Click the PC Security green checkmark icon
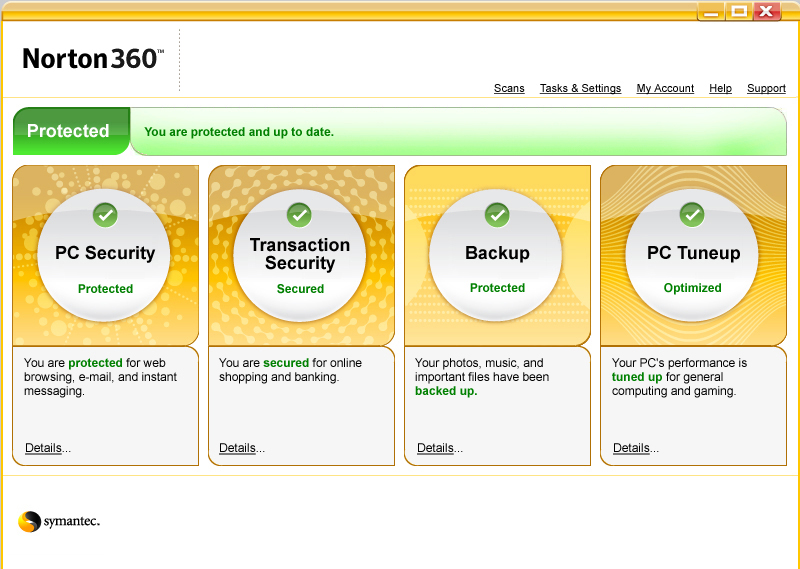 pos(105,214)
